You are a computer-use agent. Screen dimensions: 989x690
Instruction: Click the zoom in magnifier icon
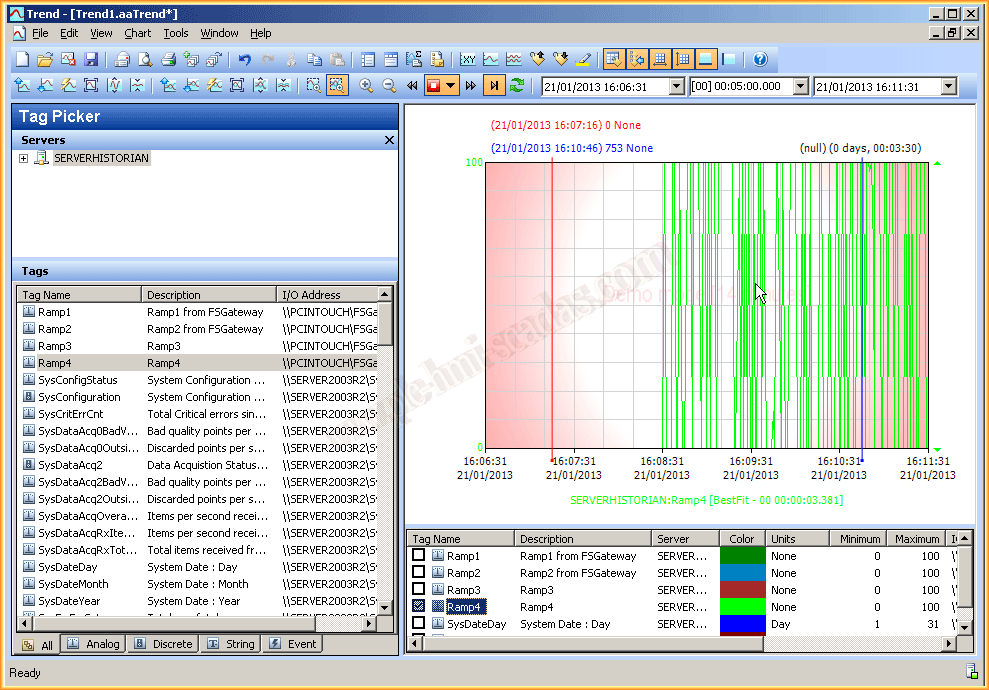tap(366, 86)
